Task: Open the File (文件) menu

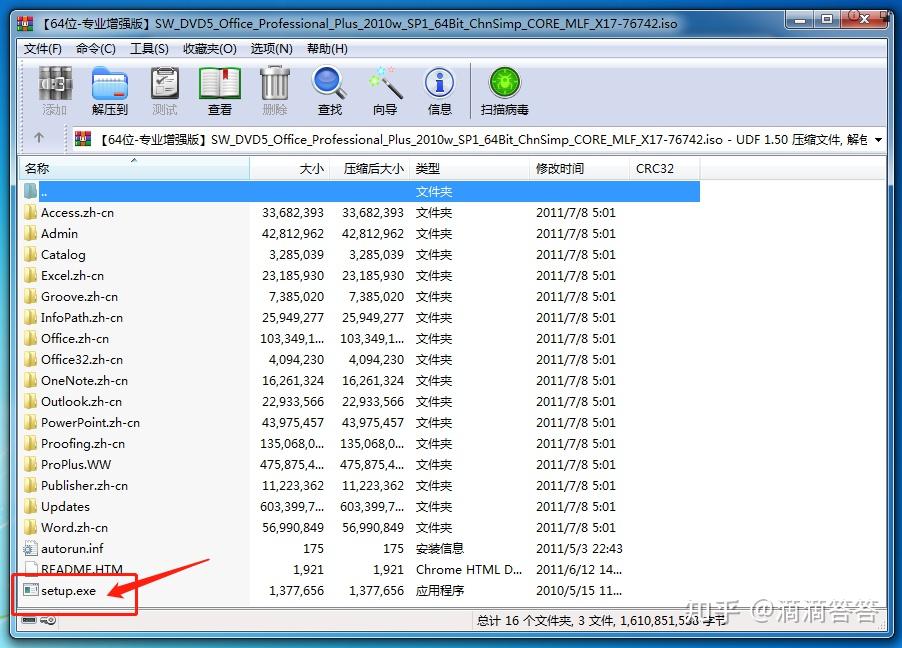Action: [43, 49]
